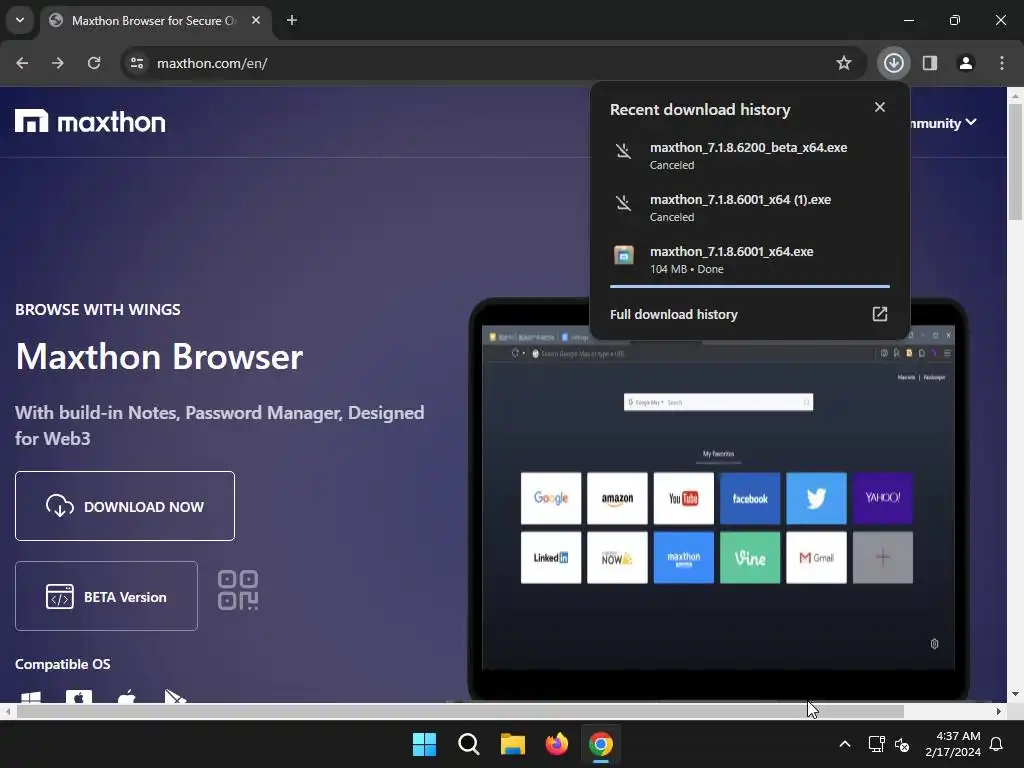Image resolution: width=1024 pixels, height=768 pixels.
Task: Click the BETA Version button
Action: (106, 596)
